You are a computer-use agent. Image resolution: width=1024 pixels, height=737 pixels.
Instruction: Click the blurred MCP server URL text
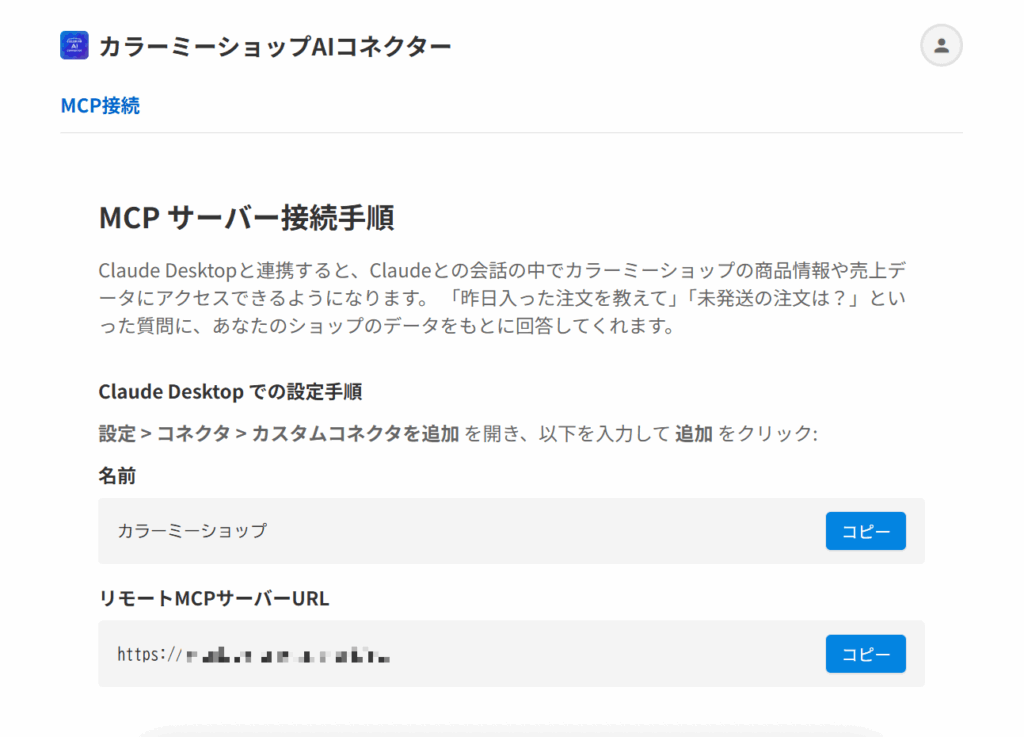point(288,655)
